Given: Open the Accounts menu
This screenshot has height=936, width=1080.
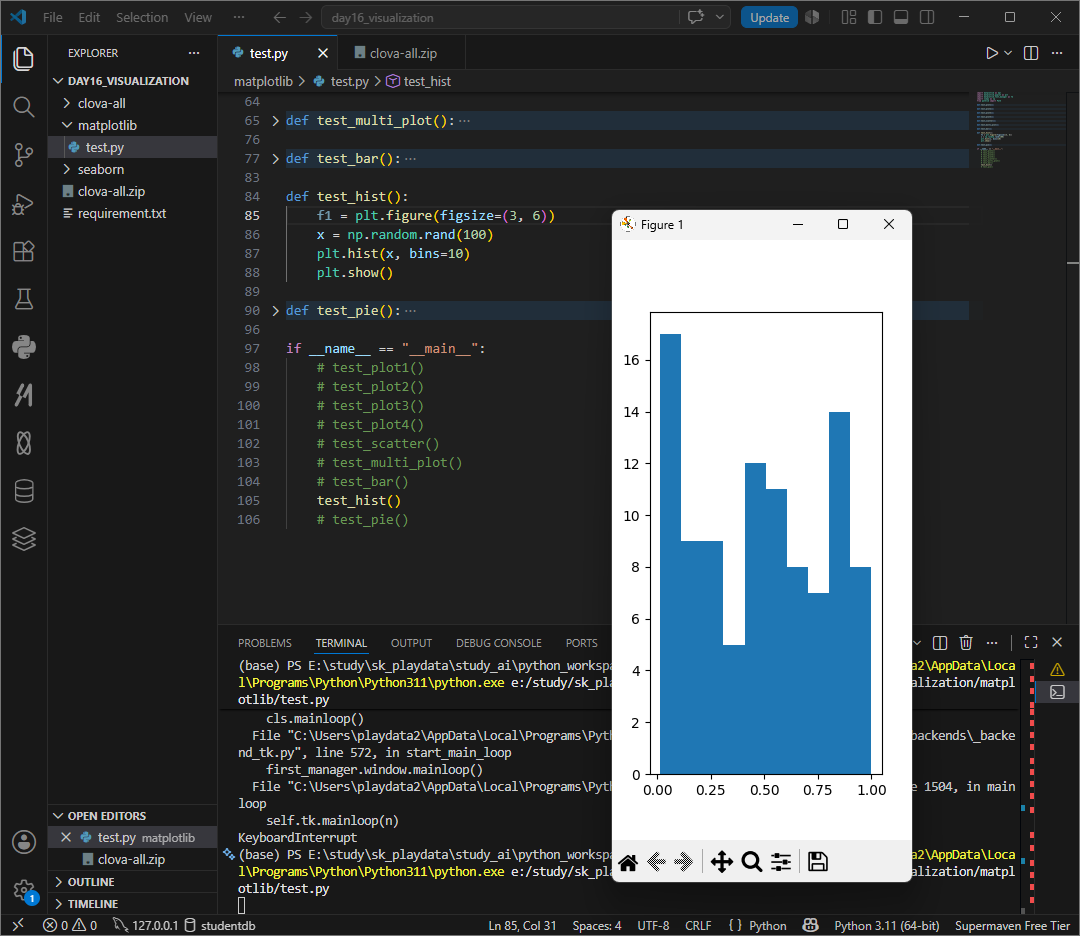Looking at the screenshot, I should pyautogui.click(x=23, y=842).
